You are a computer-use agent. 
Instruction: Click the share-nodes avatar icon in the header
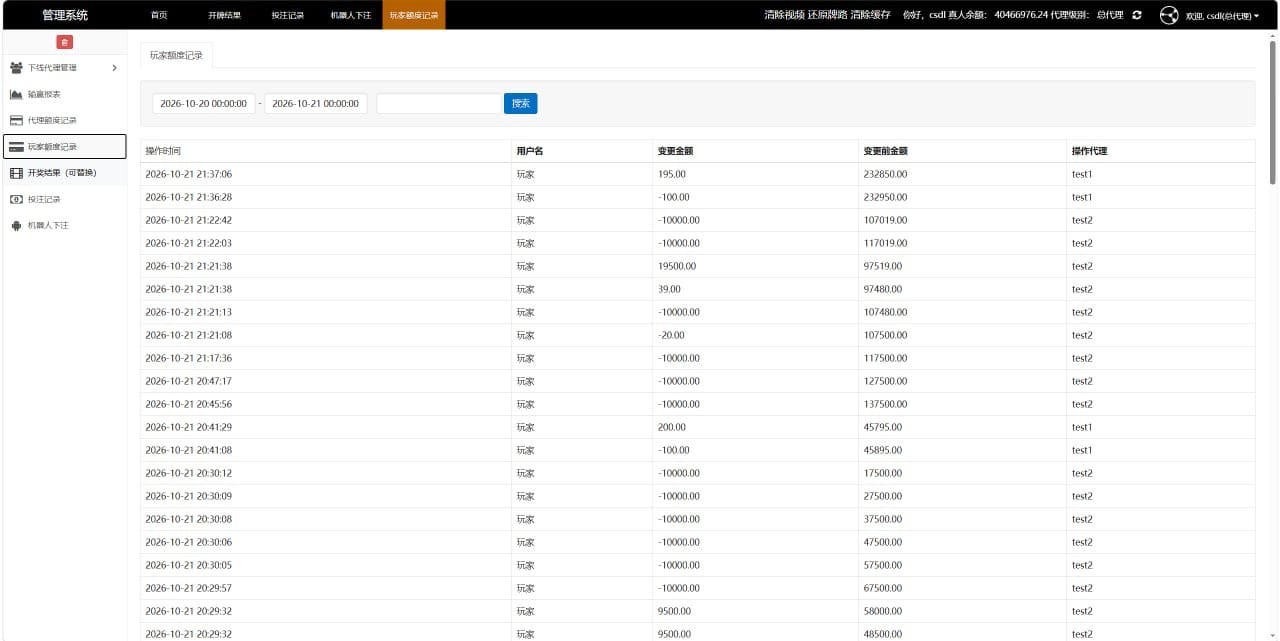1169,15
